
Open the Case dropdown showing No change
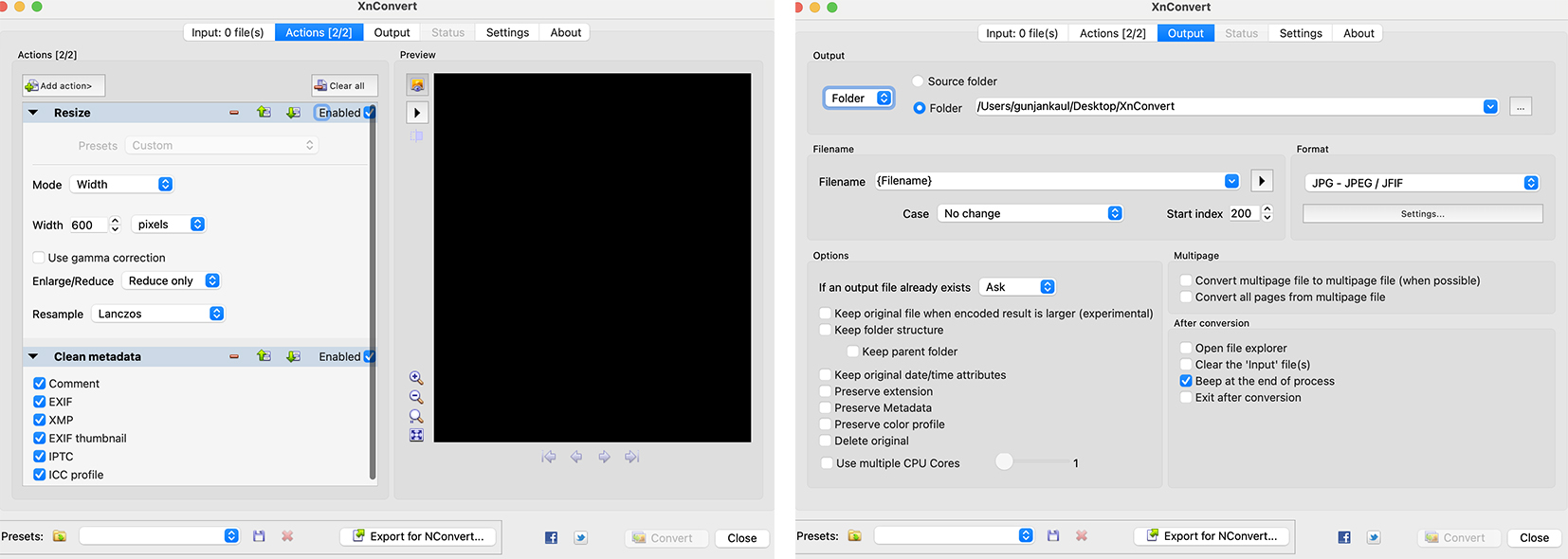[1030, 214]
